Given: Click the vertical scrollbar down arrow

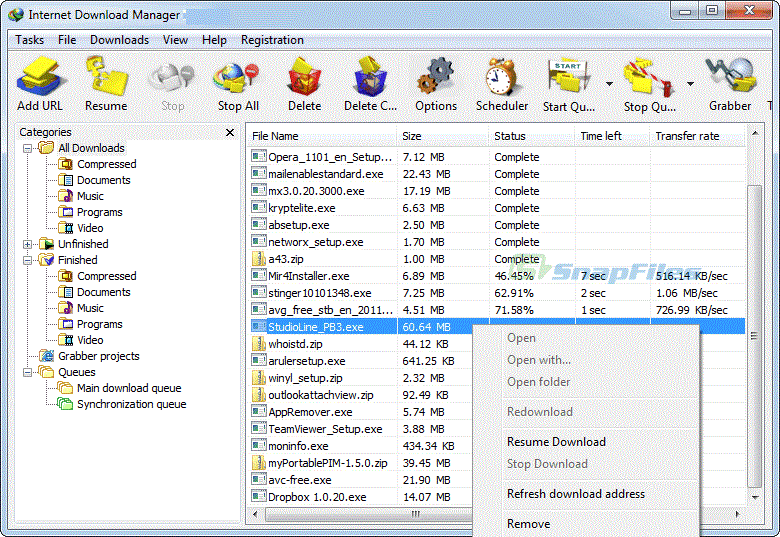Looking at the screenshot, I should (x=755, y=497).
